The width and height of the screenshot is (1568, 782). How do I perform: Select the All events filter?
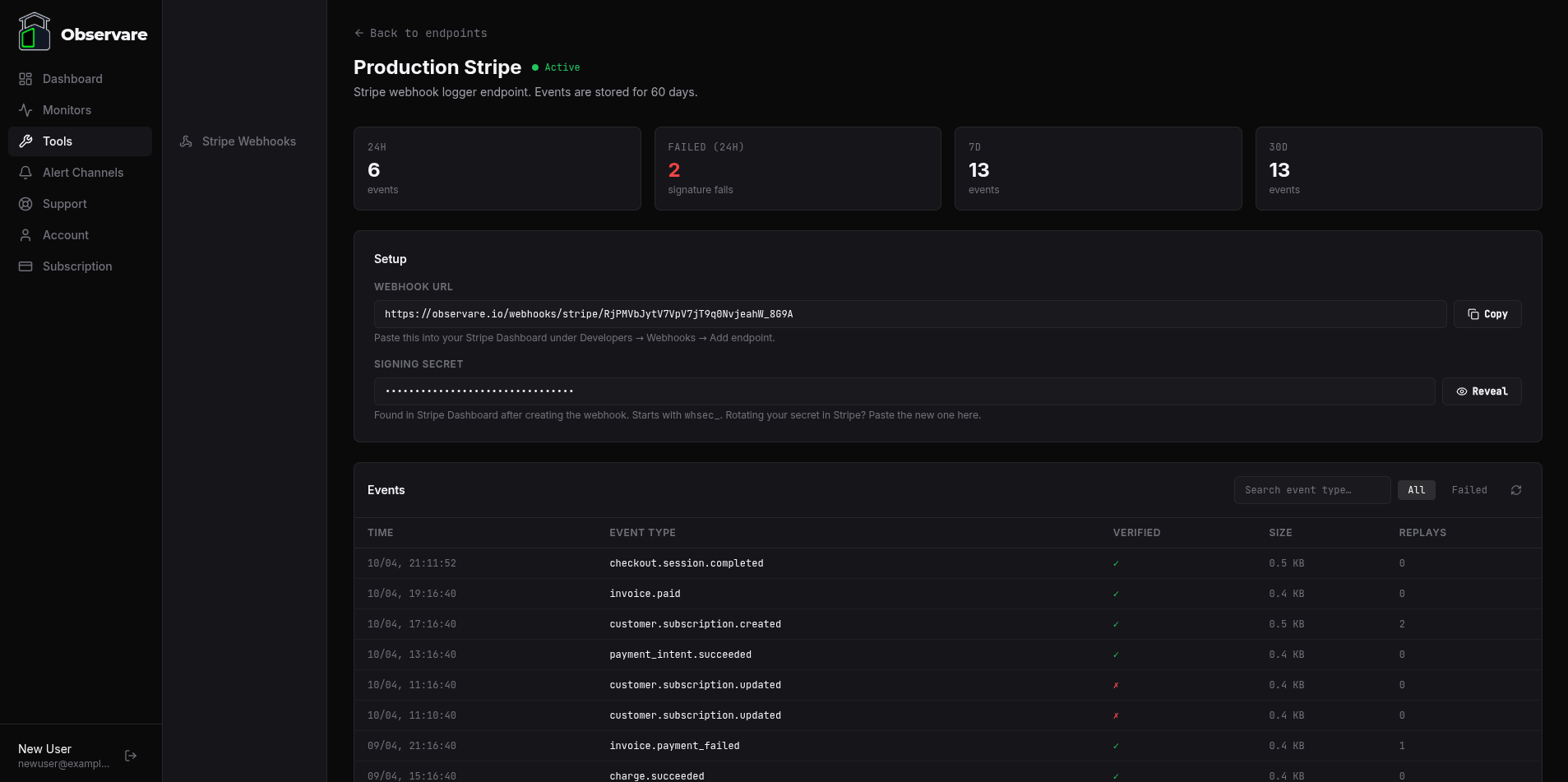click(x=1416, y=490)
